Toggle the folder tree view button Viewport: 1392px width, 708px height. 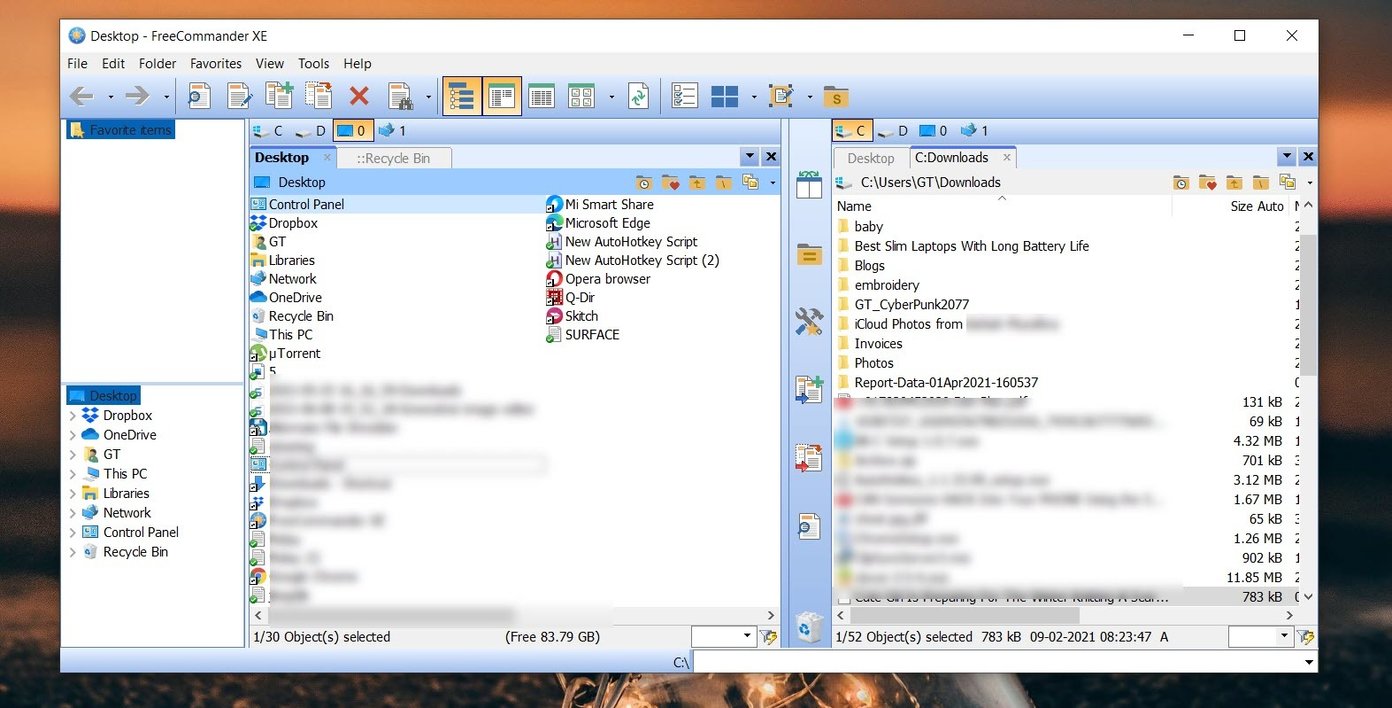[x=462, y=96]
